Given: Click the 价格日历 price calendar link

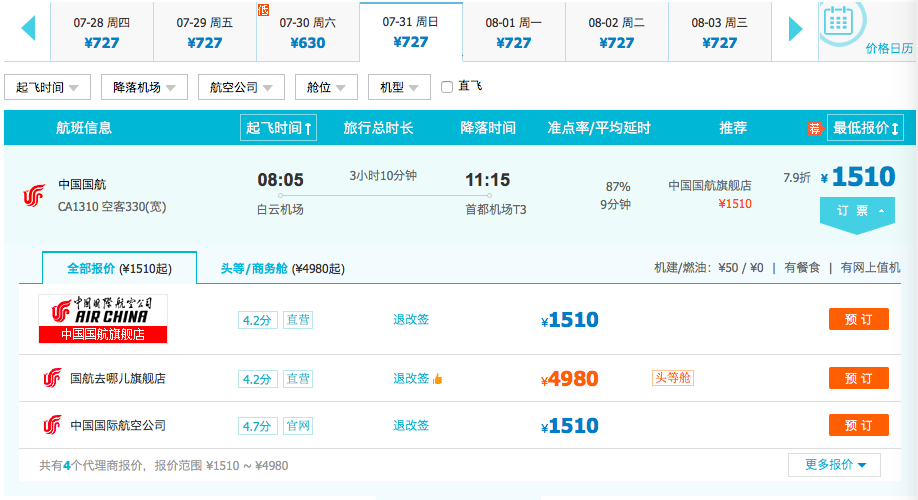Looking at the screenshot, I should click(x=889, y=49).
